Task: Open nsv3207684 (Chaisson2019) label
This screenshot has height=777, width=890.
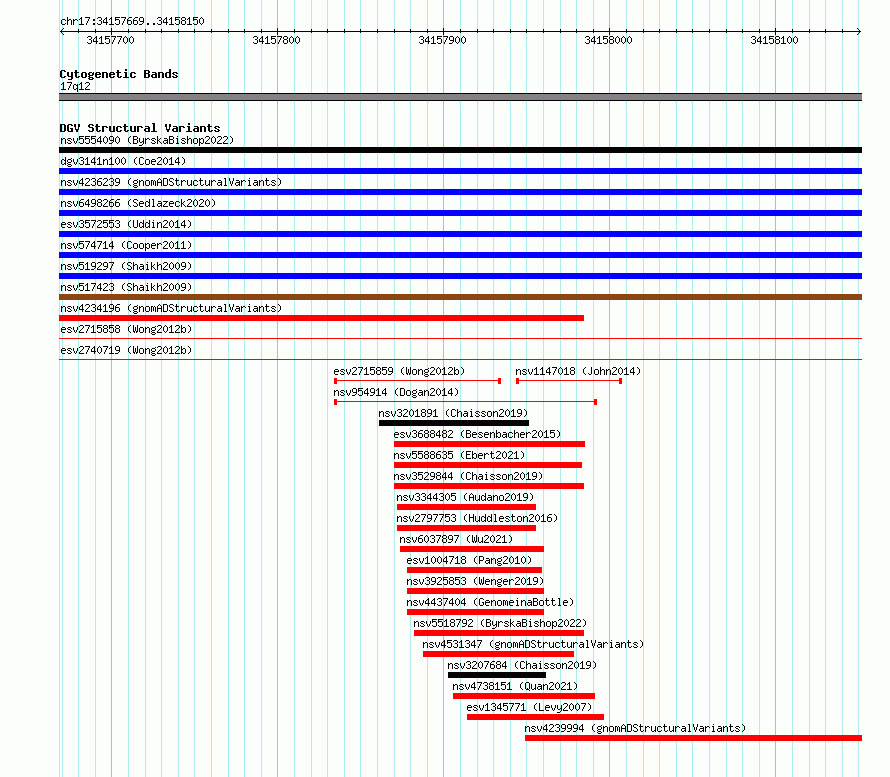Action: [522, 665]
